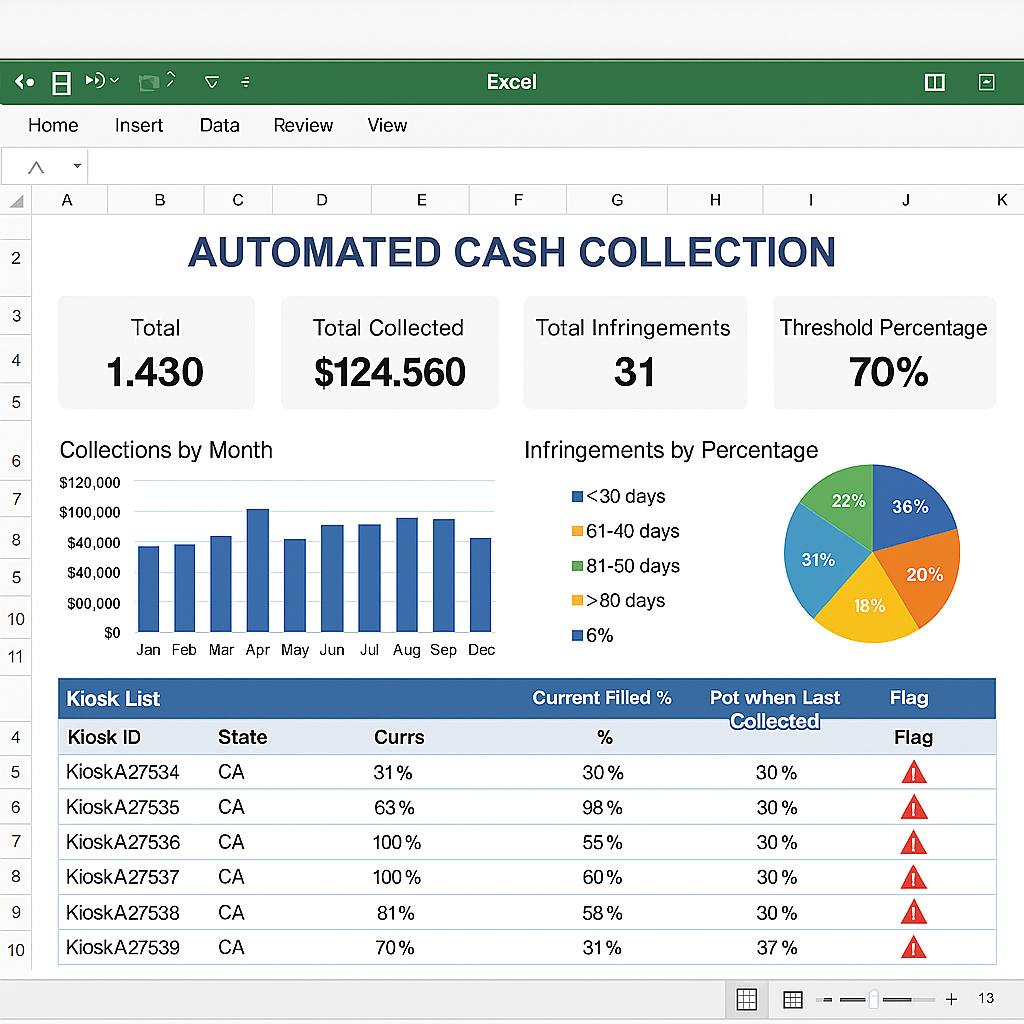Click the Save workbook icon
This screenshot has width=1024, height=1024.
61,82
